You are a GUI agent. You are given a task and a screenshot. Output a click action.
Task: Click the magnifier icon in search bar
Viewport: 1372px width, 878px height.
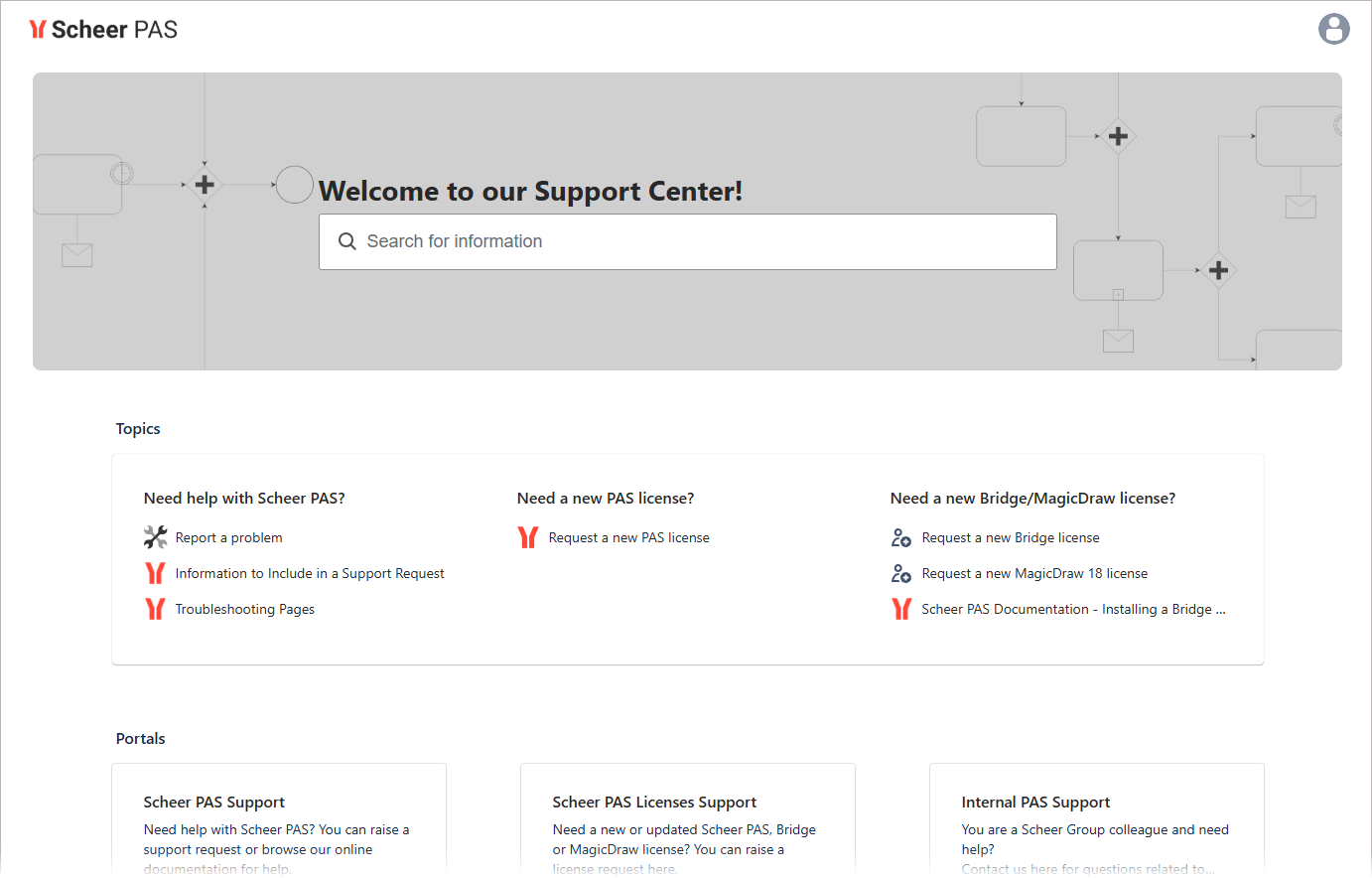click(x=346, y=241)
